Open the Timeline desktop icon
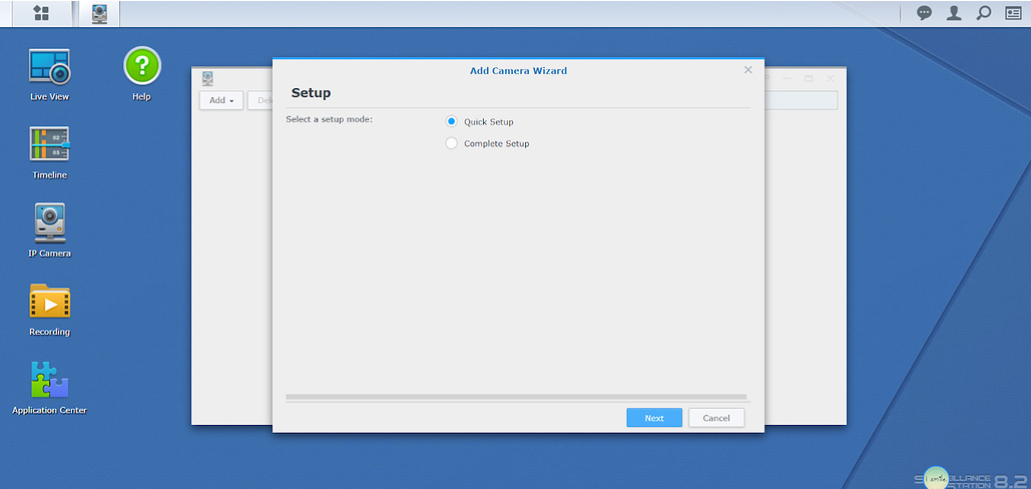The image size is (1031, 489). 49,144
